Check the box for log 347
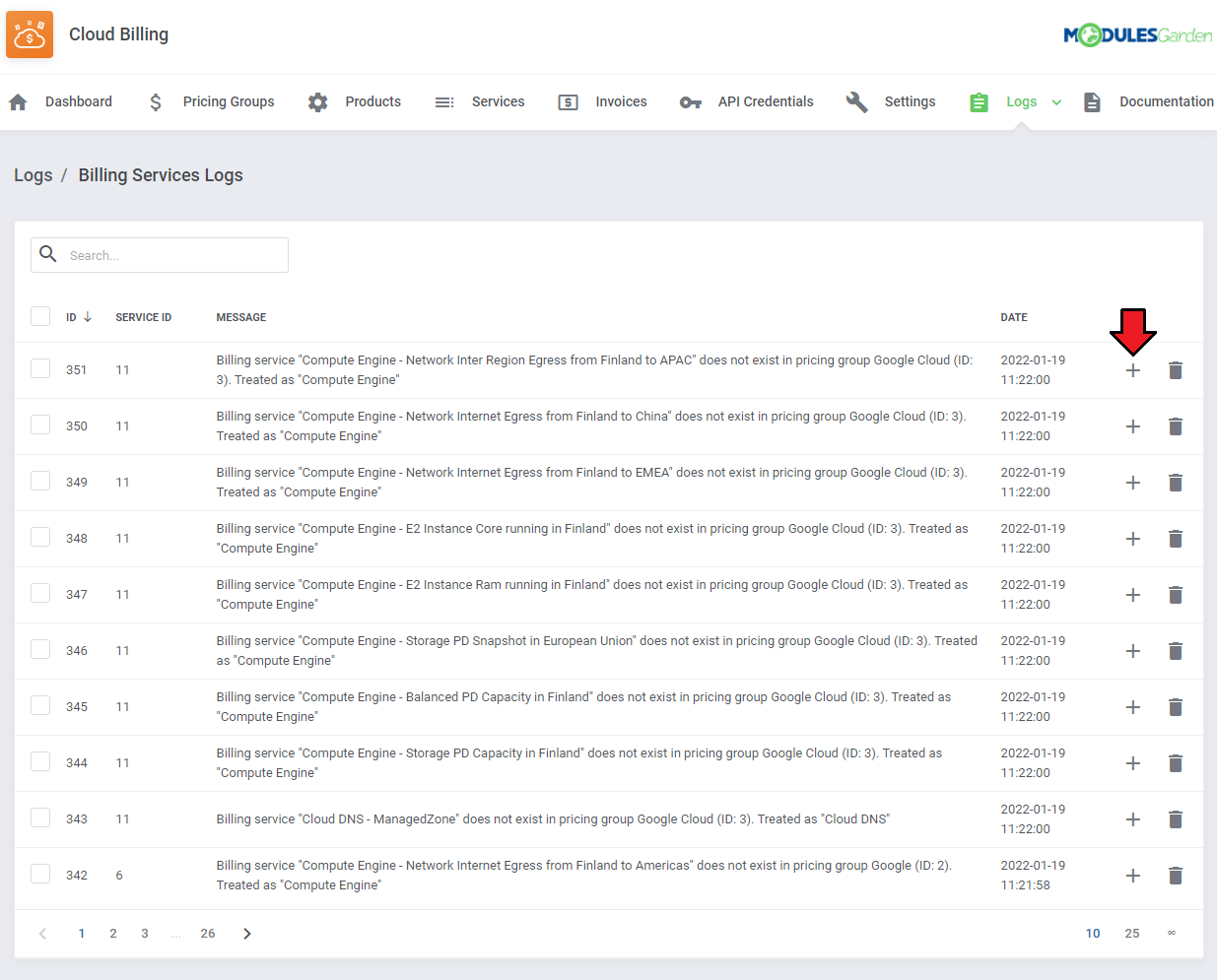The width and height of the screenshot is (1217, 980). click(x=40, y=593)
